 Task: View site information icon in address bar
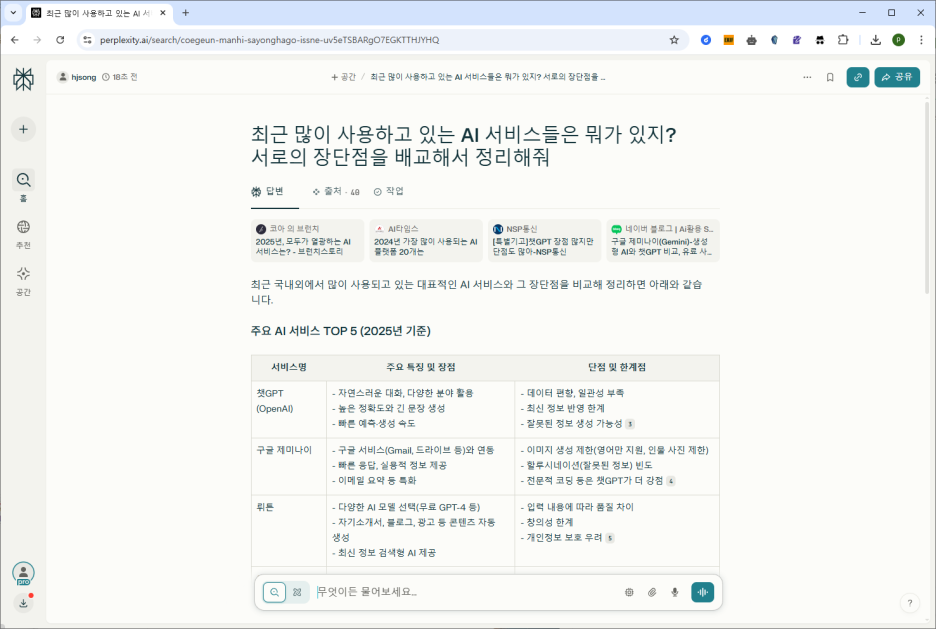point(87,40)
